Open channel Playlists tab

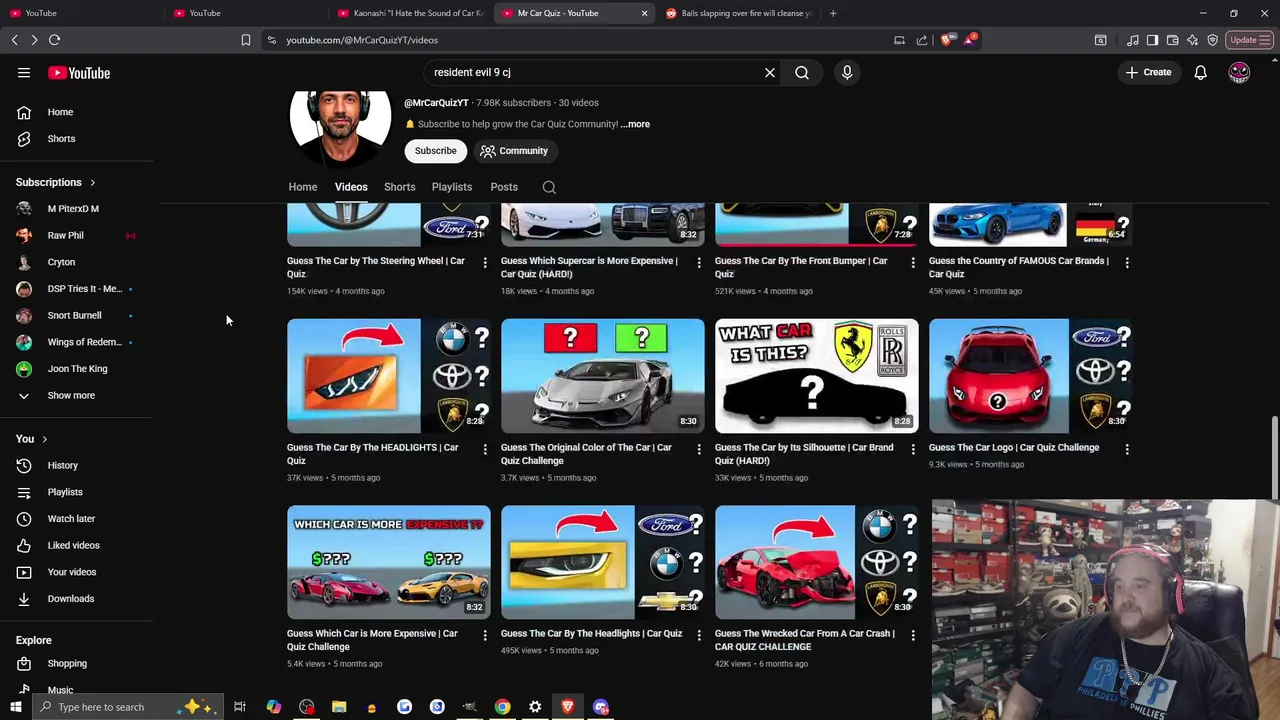tap(452, 187)
